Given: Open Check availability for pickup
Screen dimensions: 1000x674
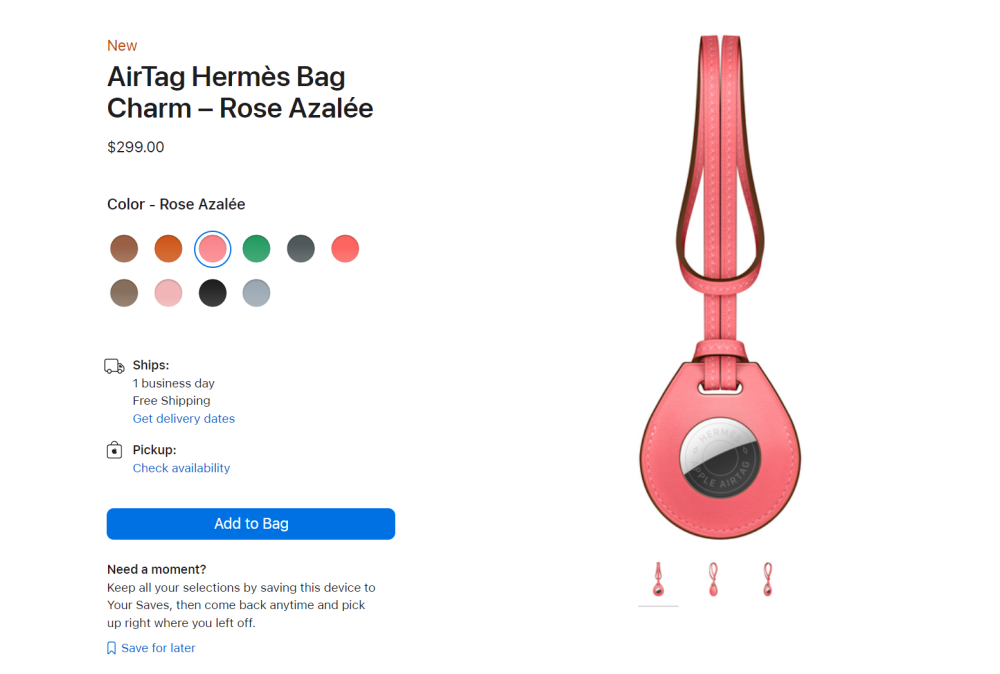Looking at the screenshot, I should pyautogui.click(x=181, y=468).
